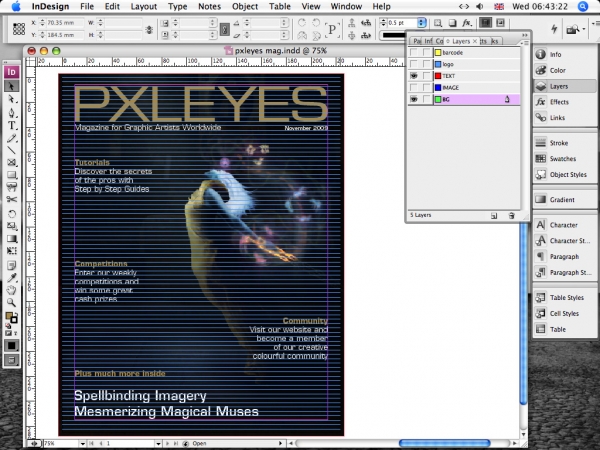Step the X position value arrows
This screenshot has width=600, height=450.
click(x=42, y=23)
